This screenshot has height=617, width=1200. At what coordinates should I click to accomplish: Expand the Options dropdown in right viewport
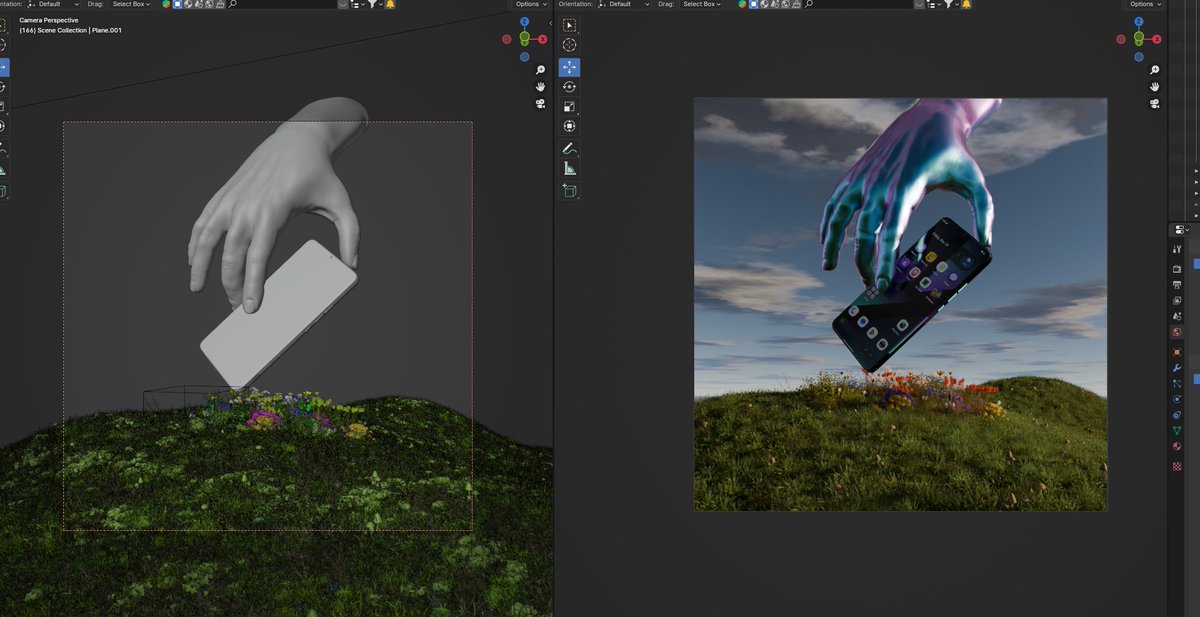(x=1145, y=4)
